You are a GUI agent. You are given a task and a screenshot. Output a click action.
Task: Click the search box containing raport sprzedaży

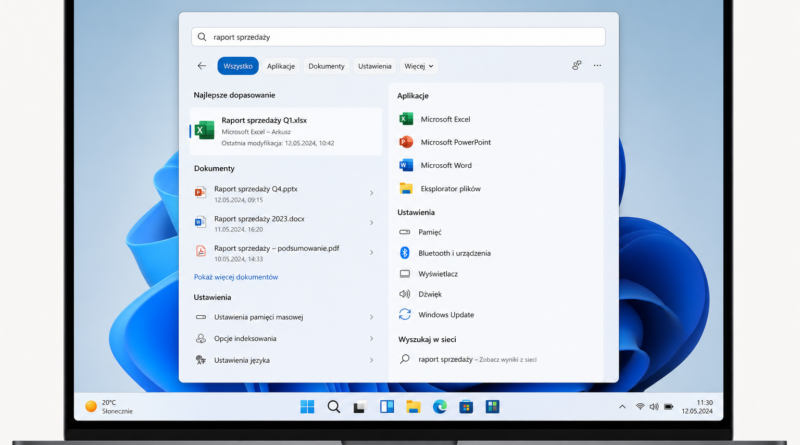[x=398, y=37]
